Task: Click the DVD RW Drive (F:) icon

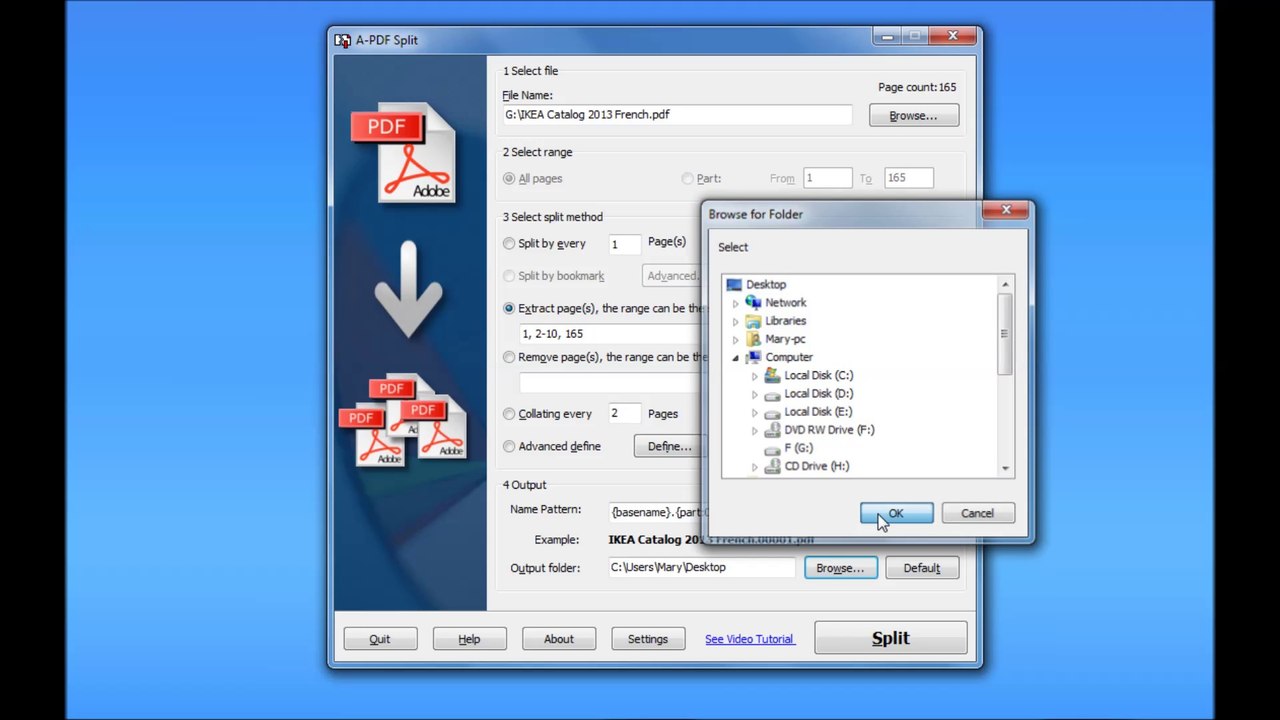Action: coord(772,430)
